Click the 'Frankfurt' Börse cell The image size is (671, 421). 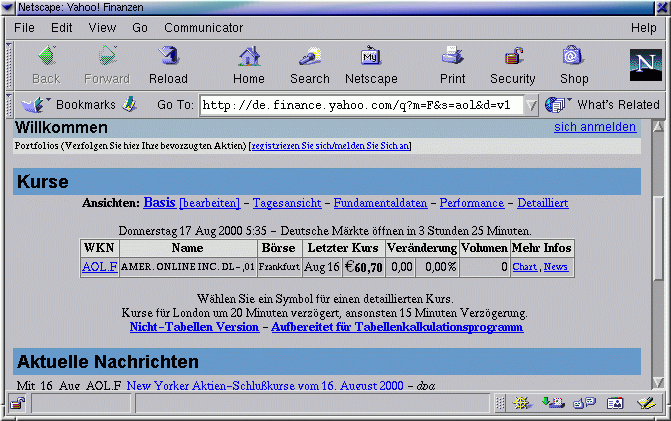(279, 267)
